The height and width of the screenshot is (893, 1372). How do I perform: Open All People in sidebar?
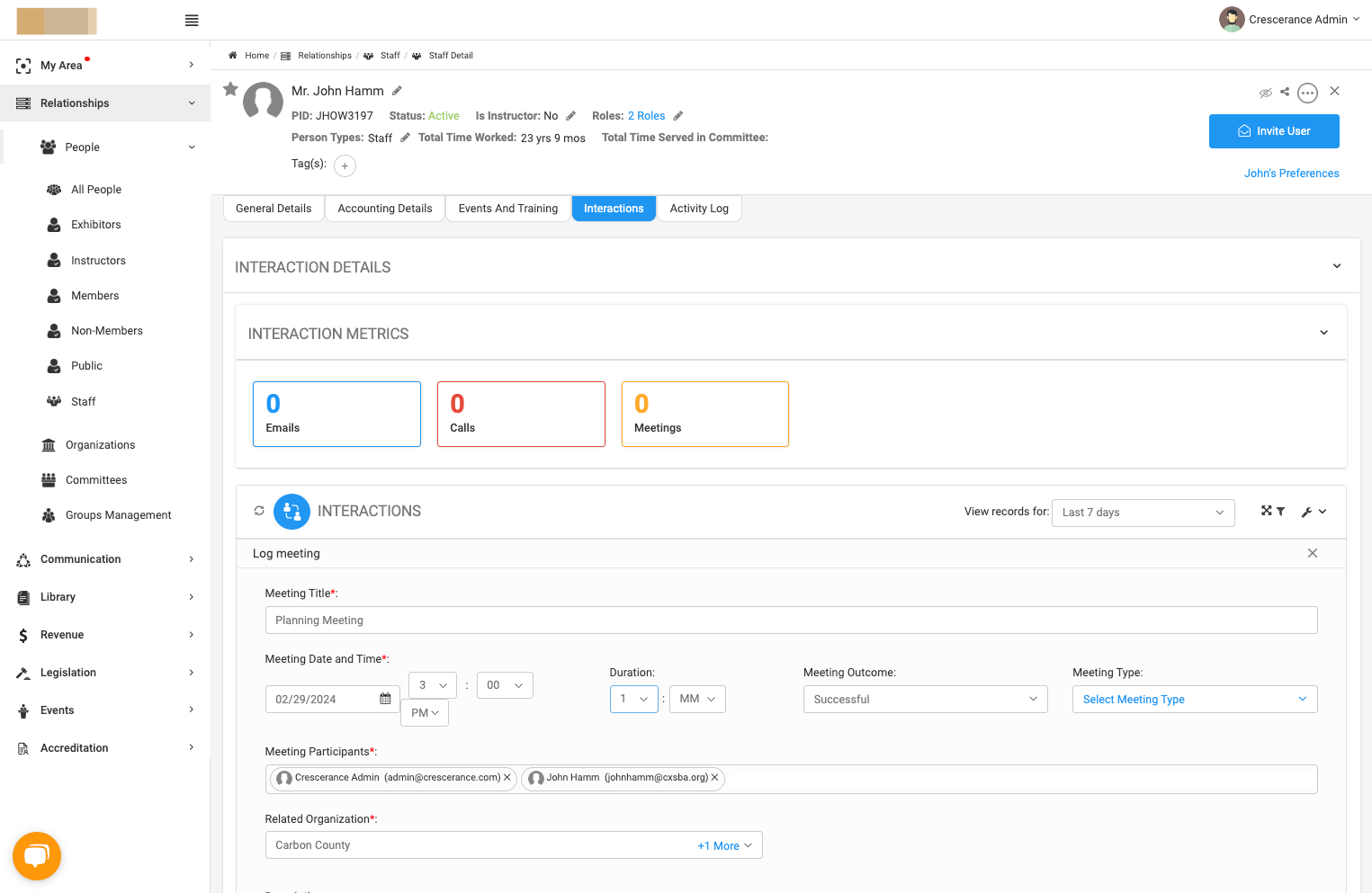pyautogui.click(x=96, y=190)
